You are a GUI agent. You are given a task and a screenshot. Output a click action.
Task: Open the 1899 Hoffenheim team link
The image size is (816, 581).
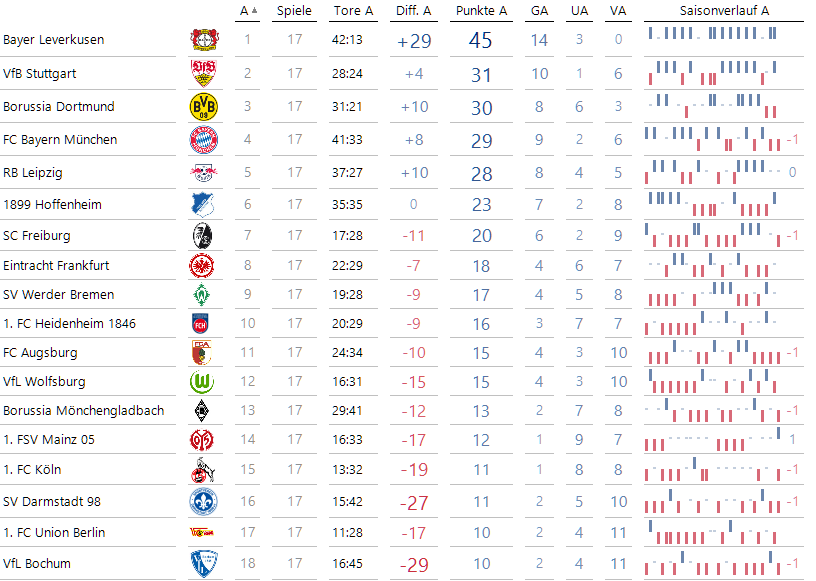click(52, 205)
